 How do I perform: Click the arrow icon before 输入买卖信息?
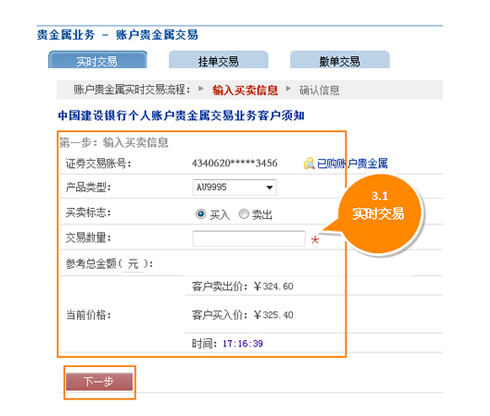coord(201,89)
